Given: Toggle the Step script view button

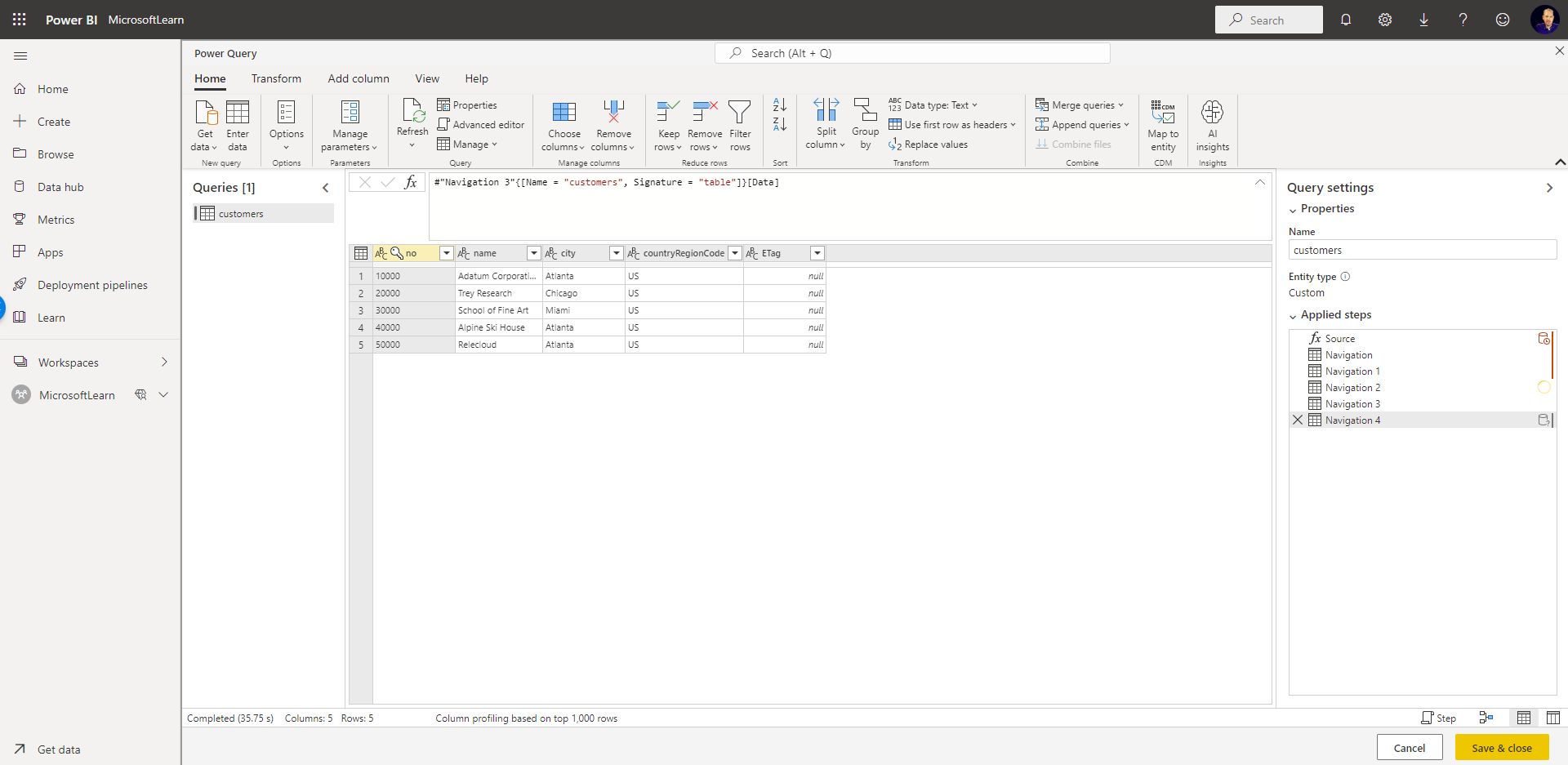Looking at the screenshot, I should [1438, 718].
